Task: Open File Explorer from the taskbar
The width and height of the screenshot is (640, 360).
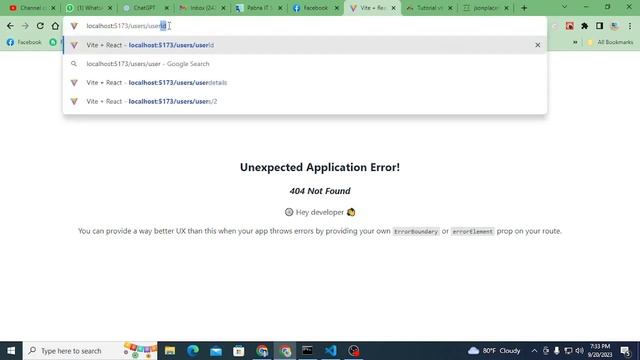Action: coord(170,351)
